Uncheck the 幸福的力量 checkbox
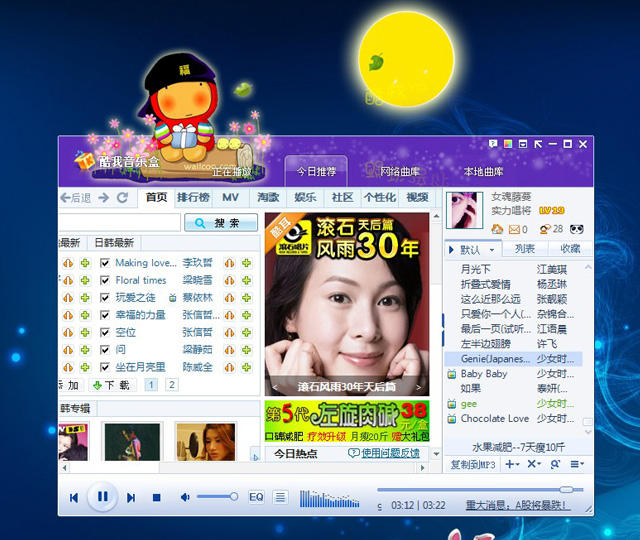The height and width of the screenshot is (540, 640). click(x=104, y=315)
